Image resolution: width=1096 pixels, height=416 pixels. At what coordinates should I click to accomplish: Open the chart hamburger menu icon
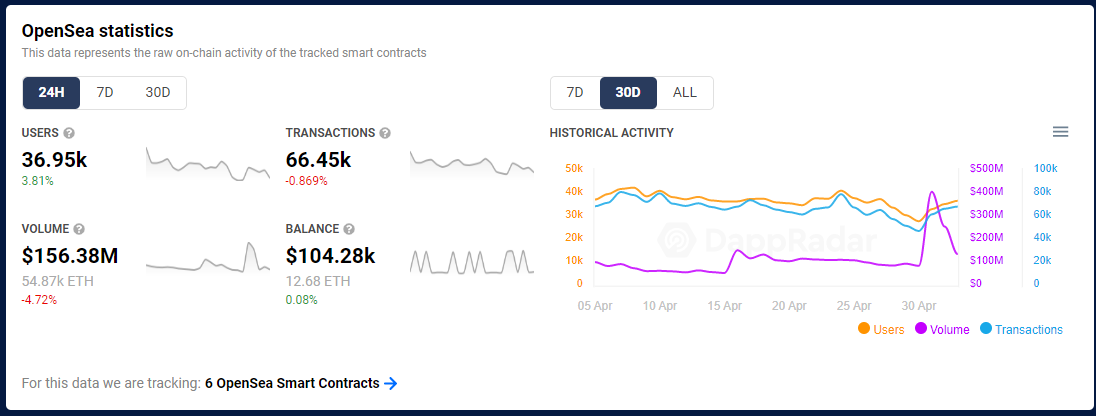pyautogui.click(x=1060, y=131)
